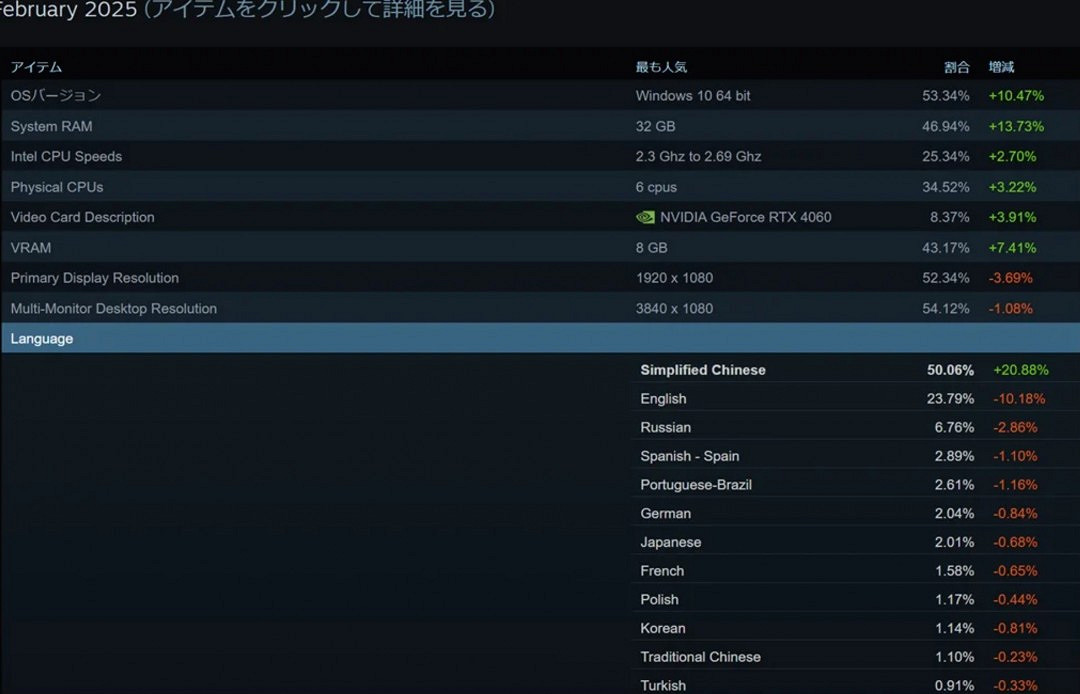Select the Simplified Chinese entry
The image size is (1080, 694).
(x=703, y=369)
